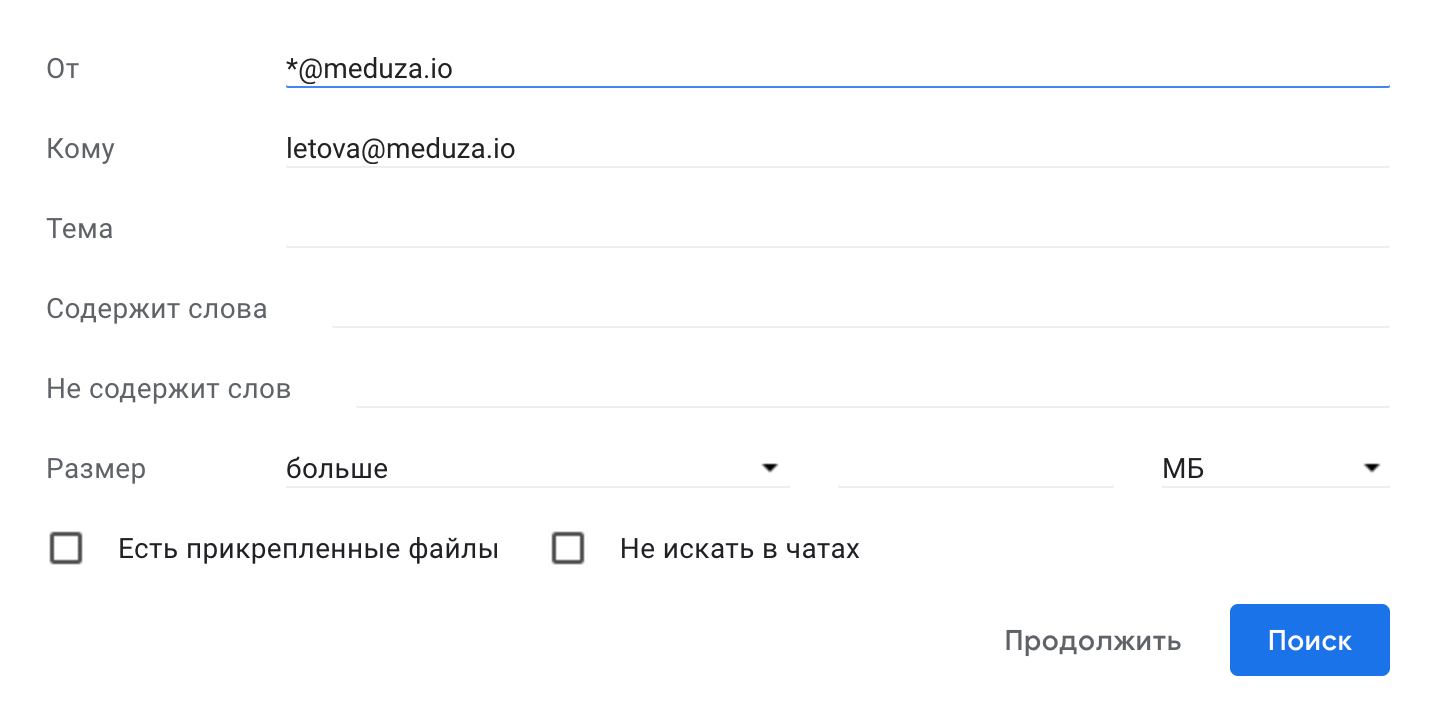Click the "Кому" field with letova@meduza.io
This screenshot has width=1438, height=718.
pos(836,149)
